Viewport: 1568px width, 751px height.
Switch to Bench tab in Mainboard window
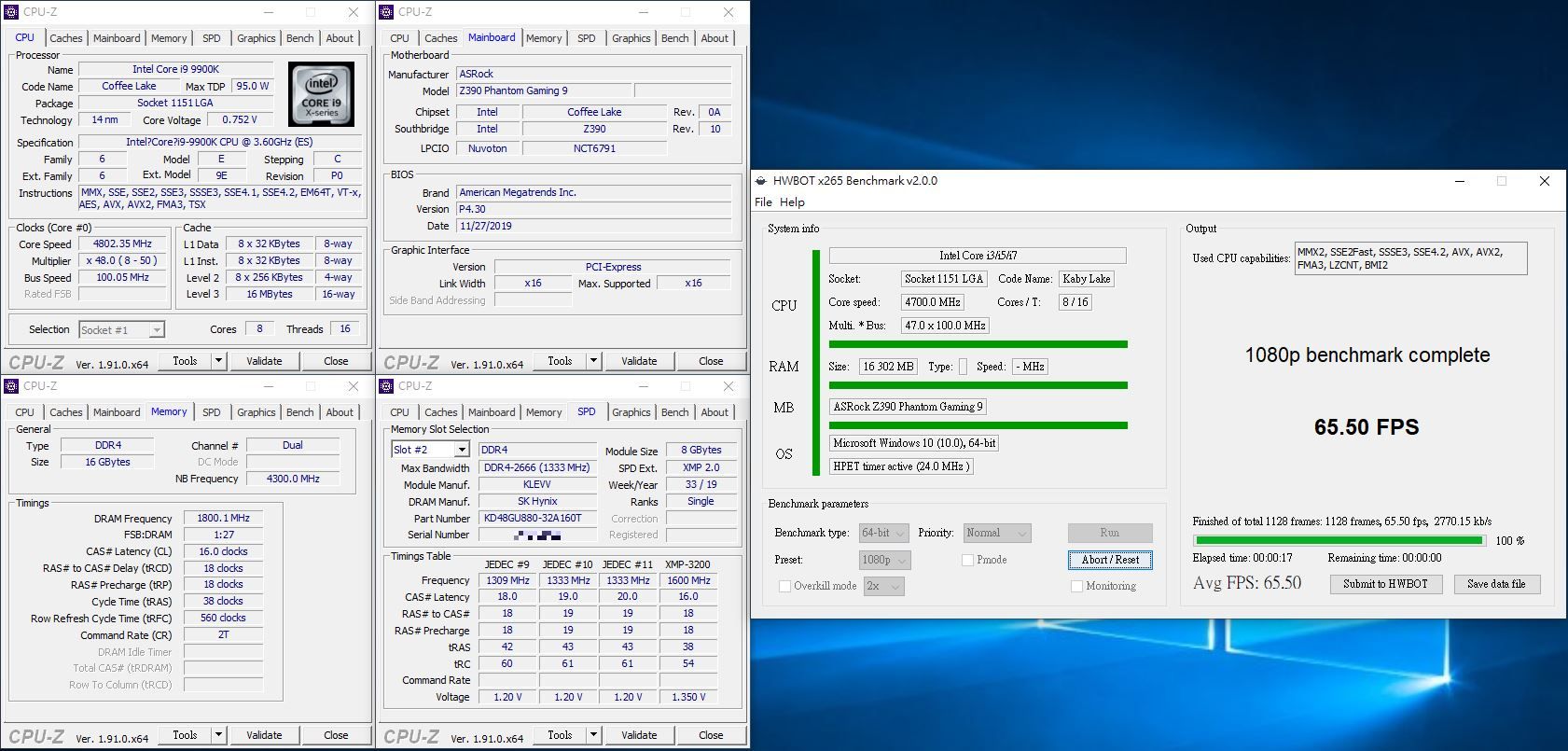click(x=675, y=38)
